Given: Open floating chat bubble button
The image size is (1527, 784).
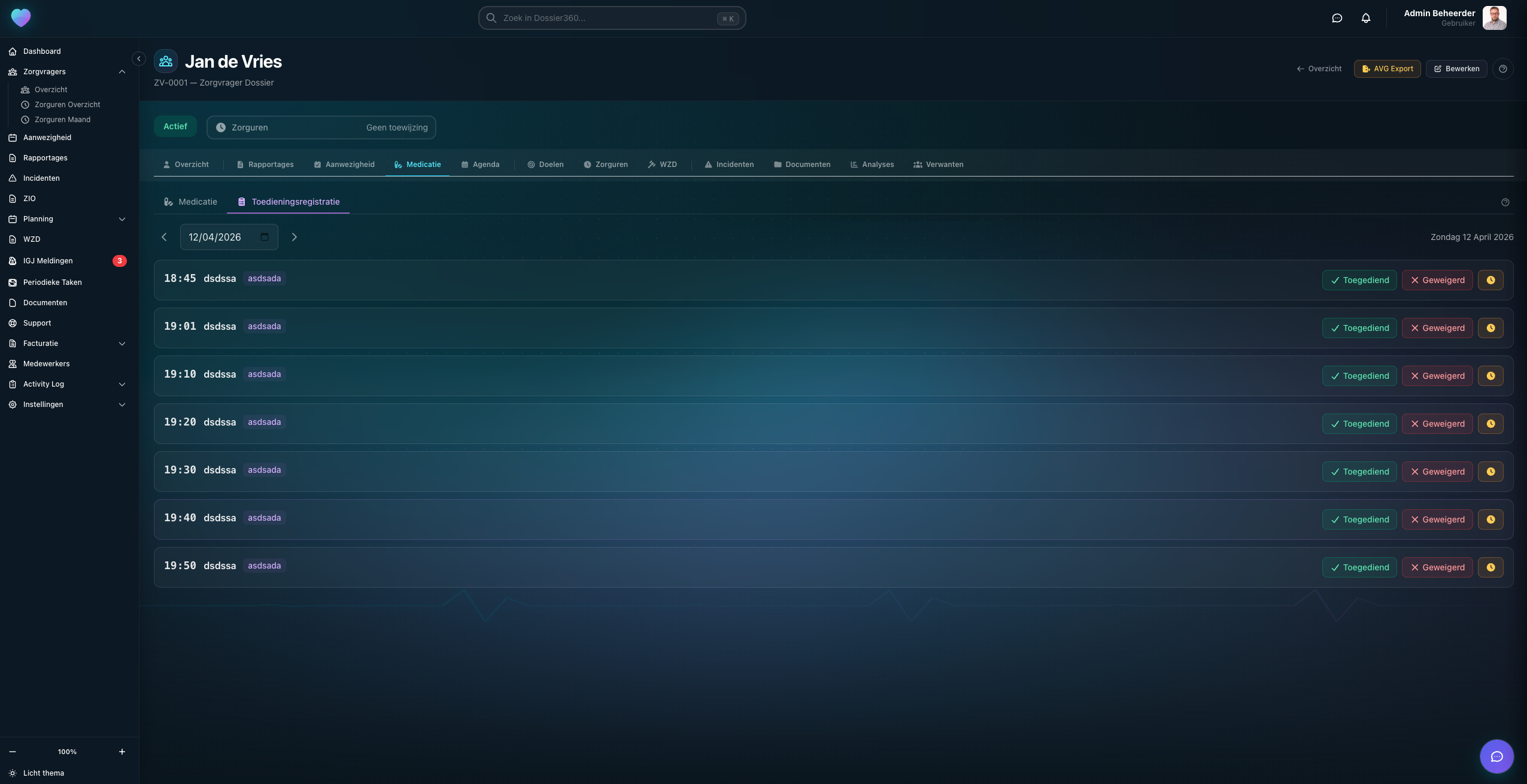Looking at the screenshot, I should [1496, 756].
